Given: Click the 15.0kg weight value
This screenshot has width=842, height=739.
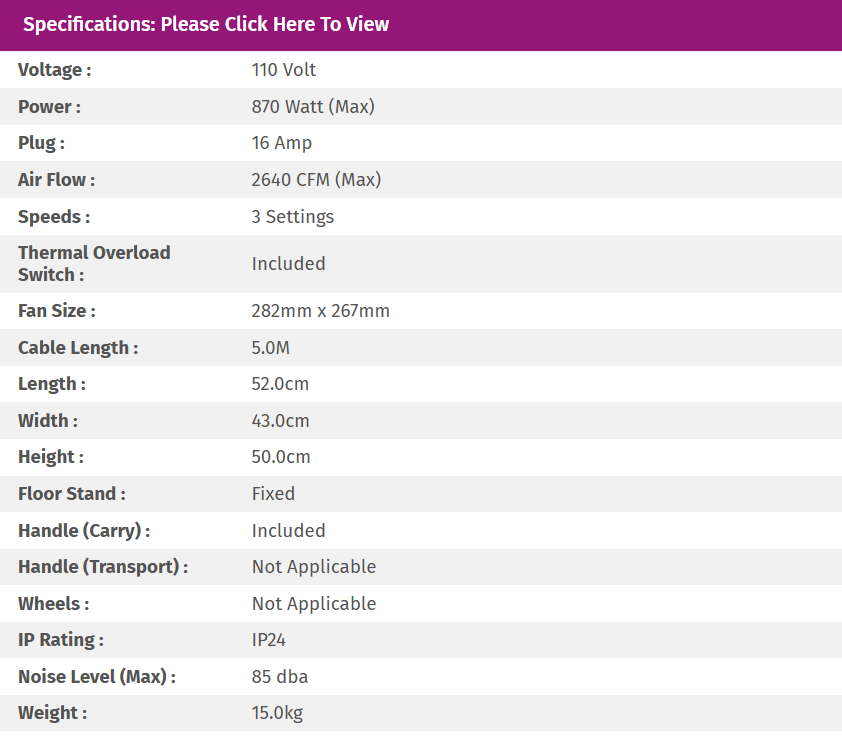Looking at the screenshot, I should pyautogui.click(x=277, y=713).
